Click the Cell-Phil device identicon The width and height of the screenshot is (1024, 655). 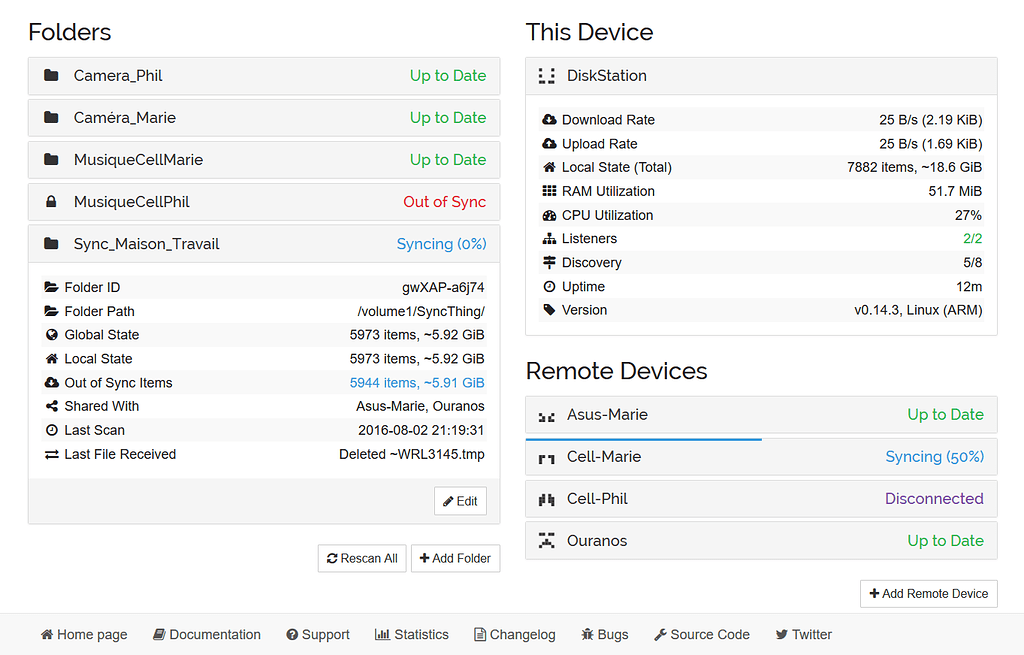click(546, 499)
